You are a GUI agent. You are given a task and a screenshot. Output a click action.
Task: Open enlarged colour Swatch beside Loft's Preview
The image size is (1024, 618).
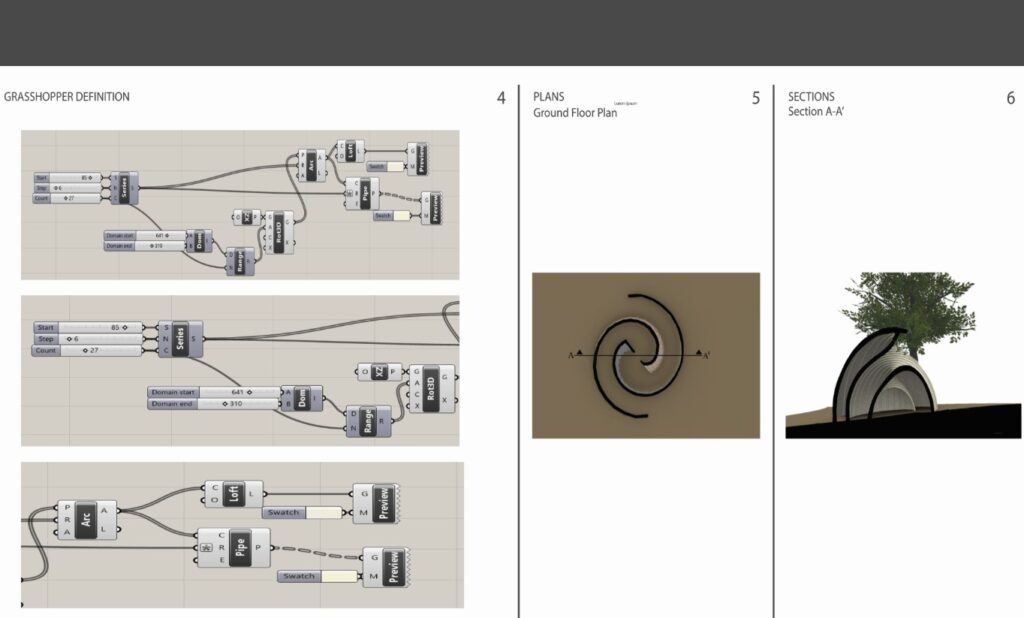click(323, 513)
